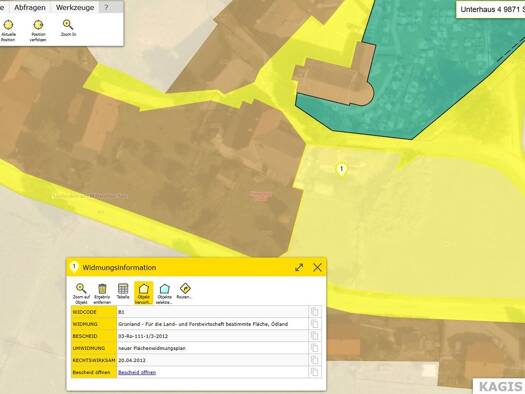
Task: Click the Routen direction sign icon
Action: pyautogui.click(x=184, y=291)
